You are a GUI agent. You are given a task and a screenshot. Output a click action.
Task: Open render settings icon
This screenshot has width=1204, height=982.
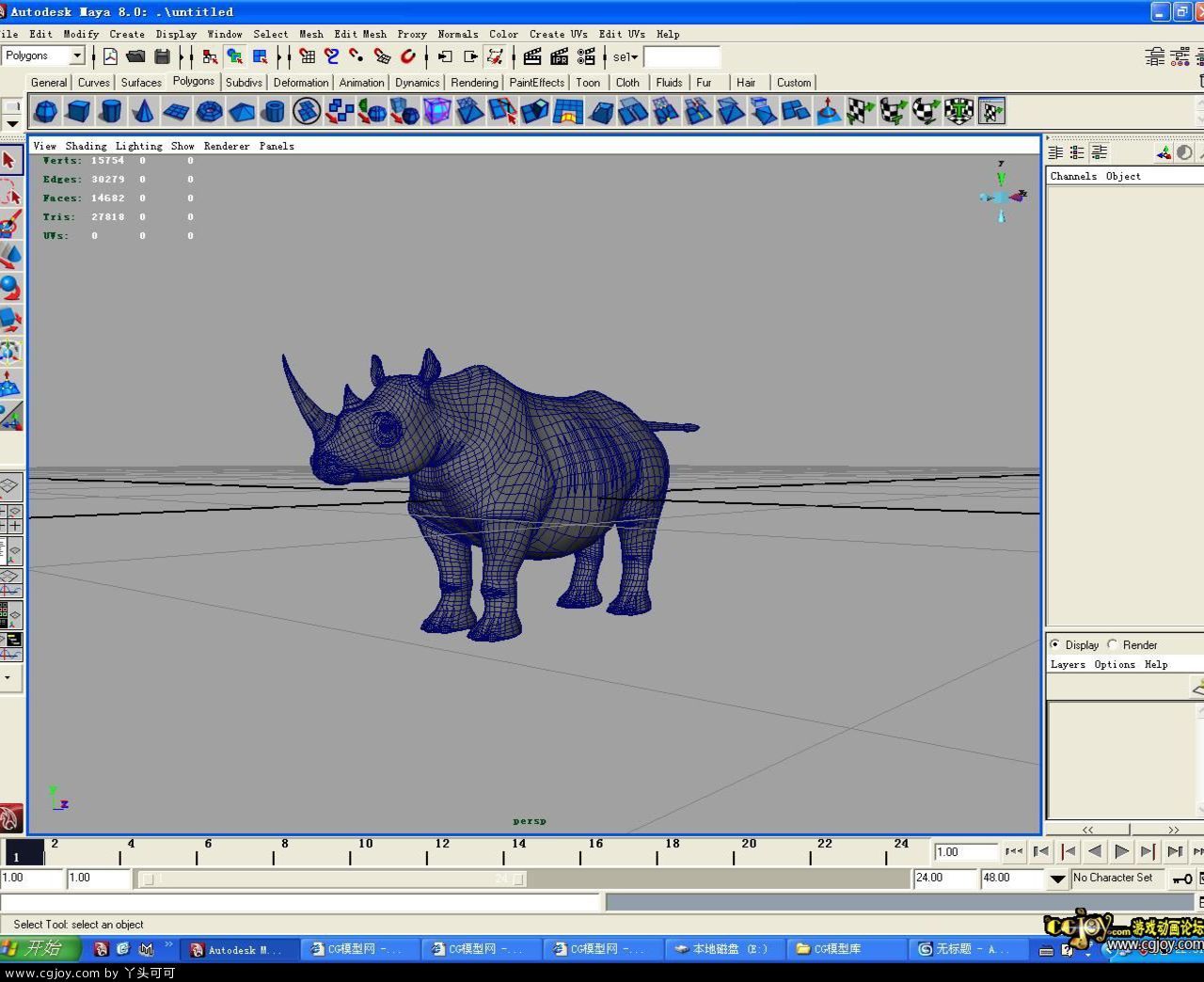[586, 56]
